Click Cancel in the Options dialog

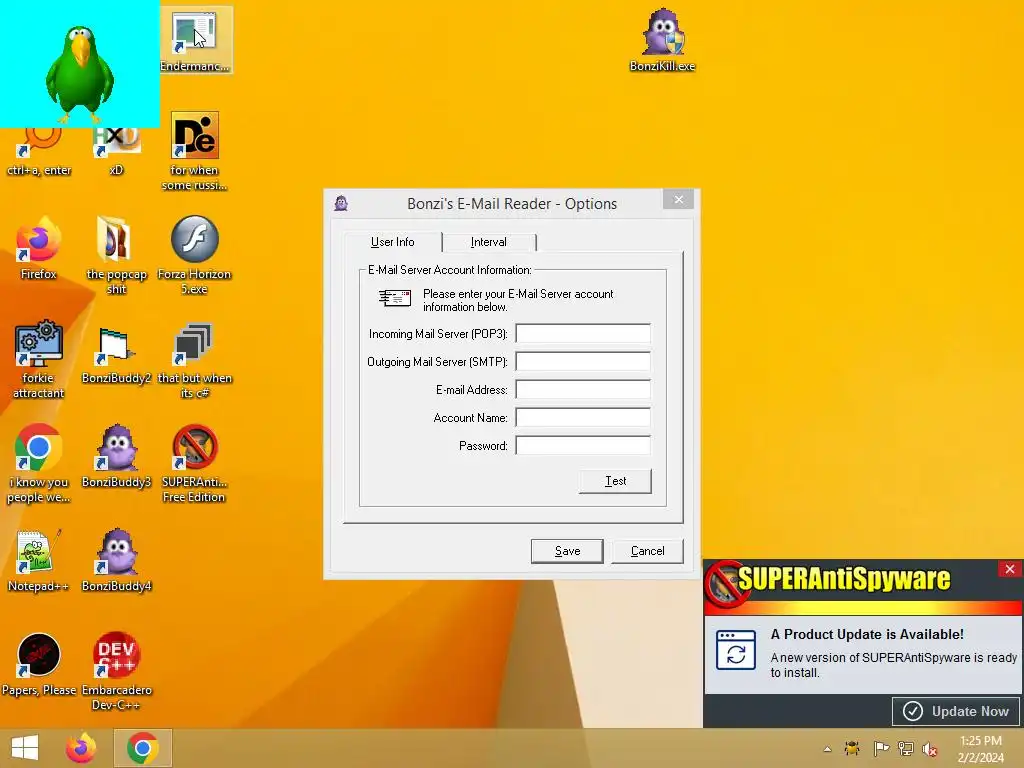pyautogui.click(x=647, y=551)
